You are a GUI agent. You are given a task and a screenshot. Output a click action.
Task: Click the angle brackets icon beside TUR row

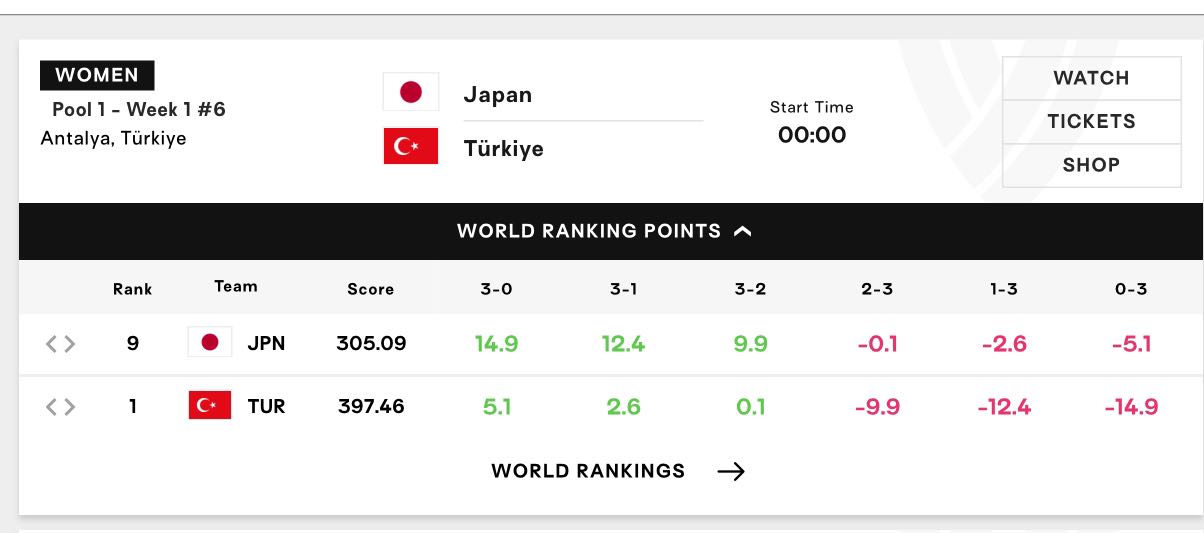(x=60, y=407)
